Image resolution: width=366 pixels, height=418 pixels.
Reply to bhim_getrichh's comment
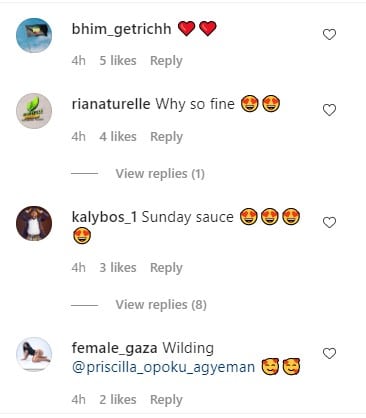point(166,61)
